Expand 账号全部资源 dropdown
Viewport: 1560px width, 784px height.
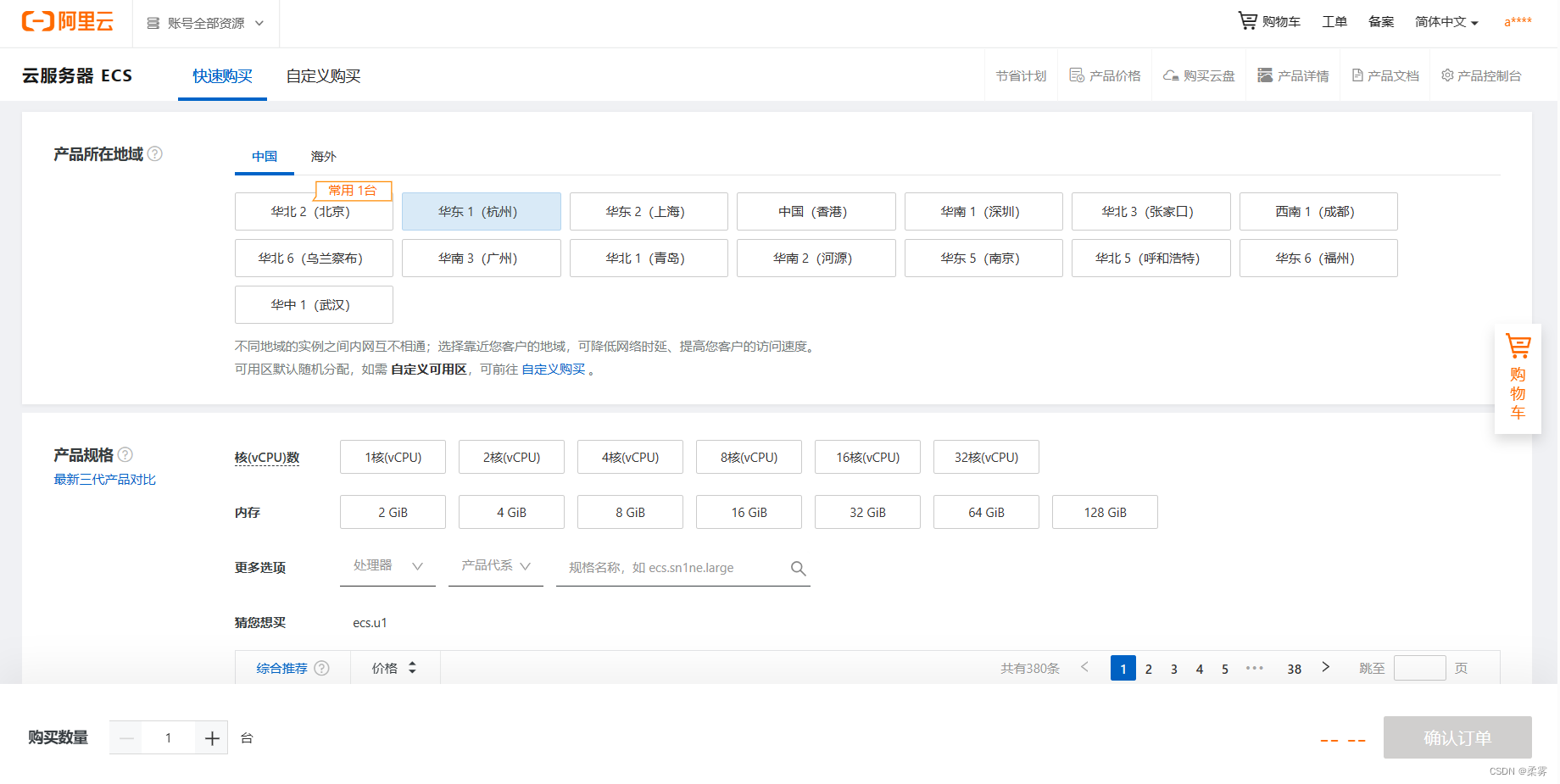(205, 23)
